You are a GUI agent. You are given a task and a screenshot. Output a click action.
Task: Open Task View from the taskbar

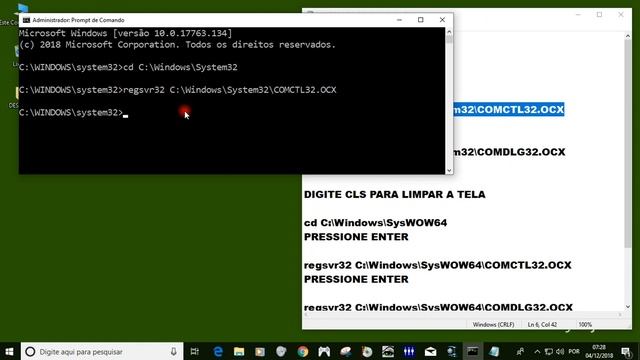(195, 351)
